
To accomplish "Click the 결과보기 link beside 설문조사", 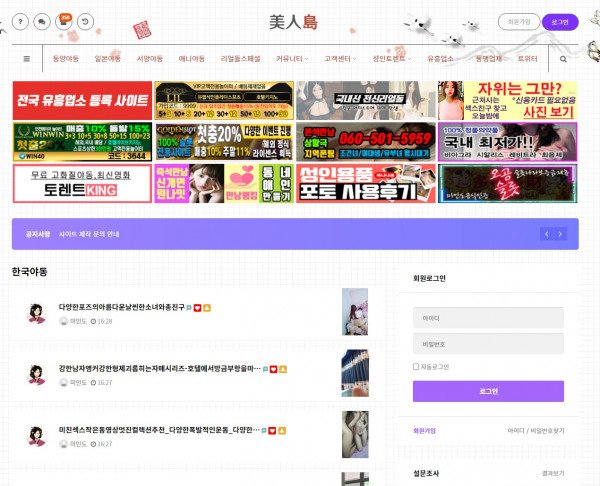I will point(552,473).
